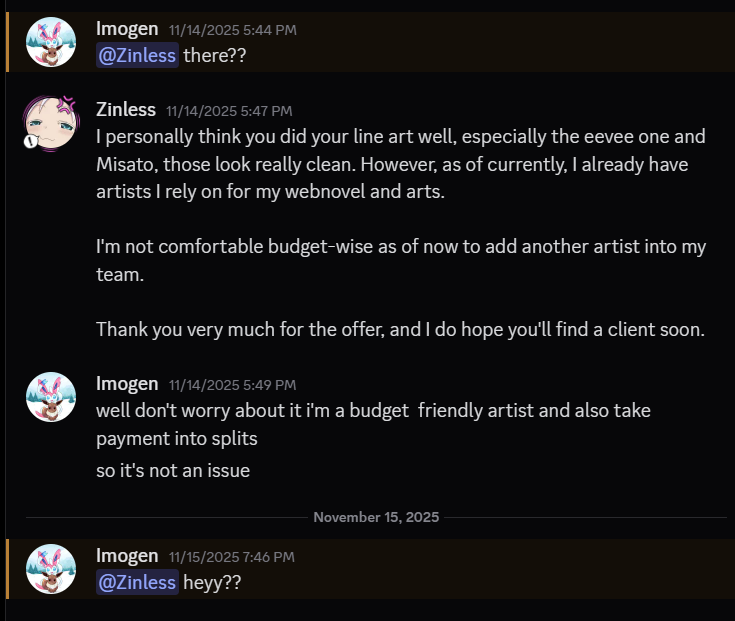
Task: Click Imogen's username on the 5:49 PM message
Action: click(x=127, y=383)
